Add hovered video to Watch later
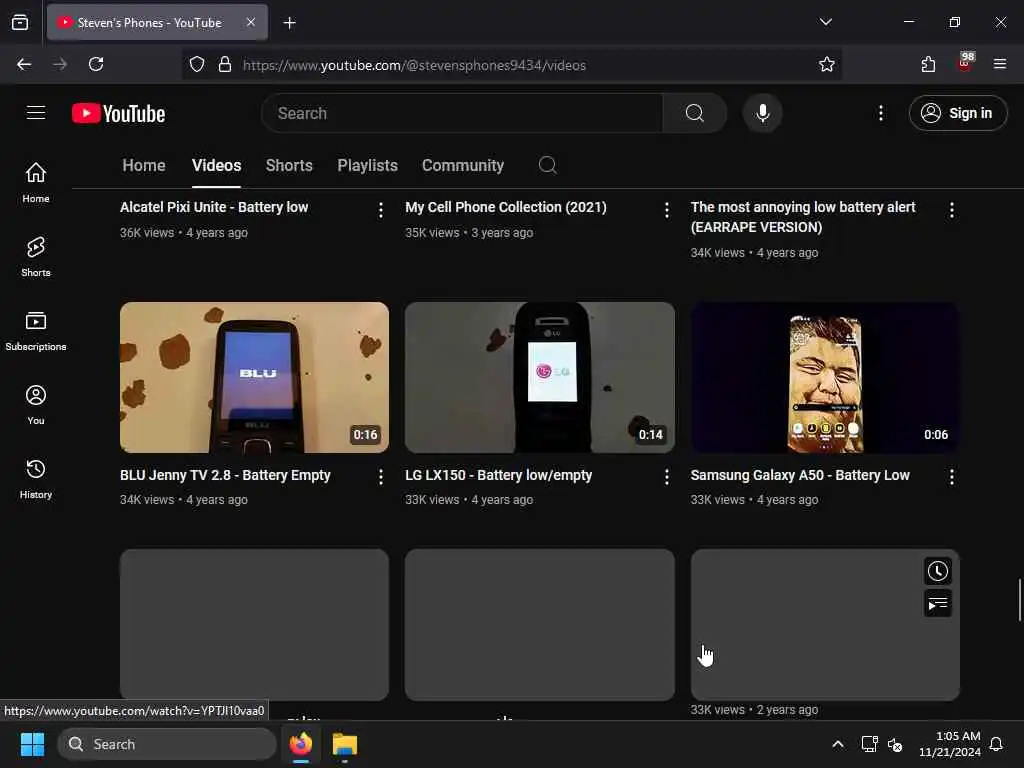Viewport: 1024px width, 768px height. (x=937, y=571)
